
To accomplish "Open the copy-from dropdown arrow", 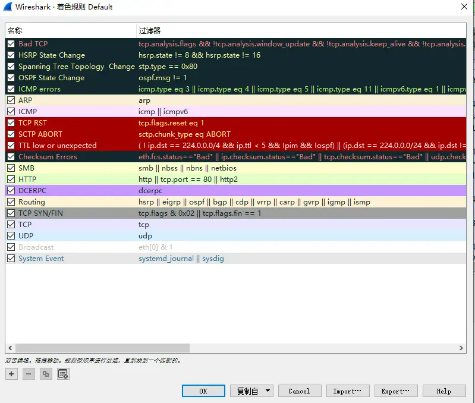I will (268, 391).
